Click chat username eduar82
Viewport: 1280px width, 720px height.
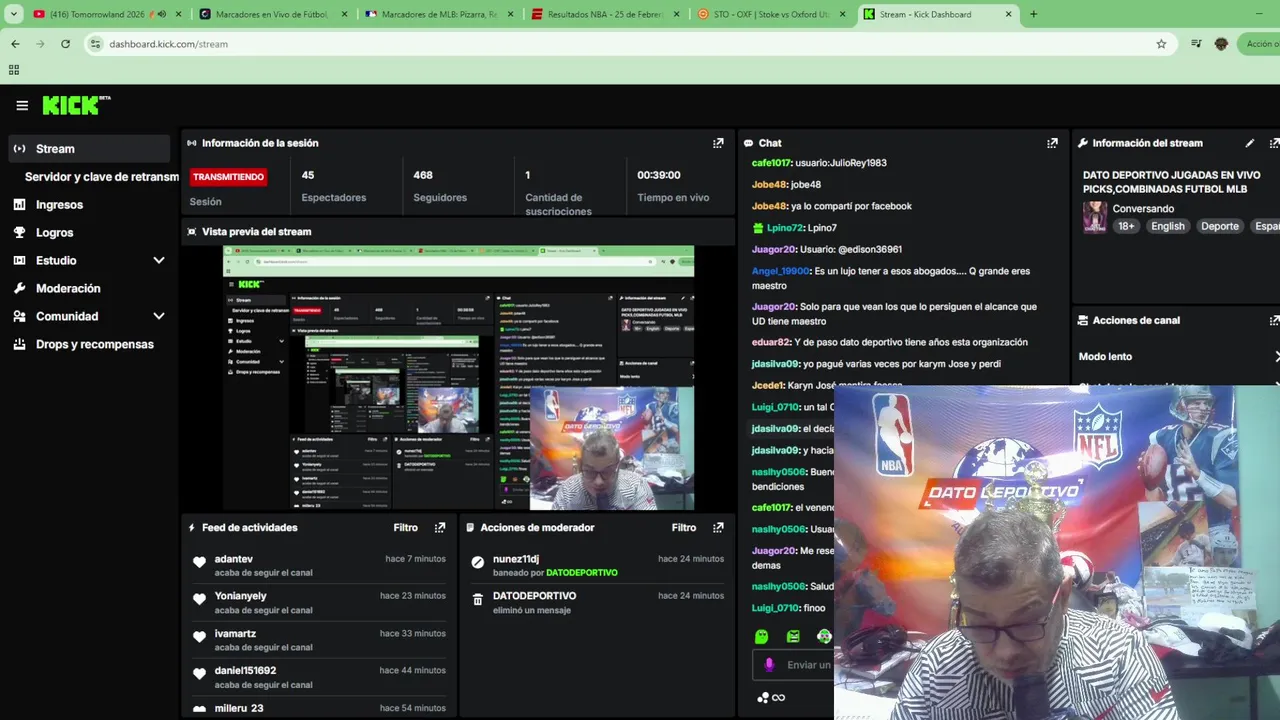pos(771,342)
